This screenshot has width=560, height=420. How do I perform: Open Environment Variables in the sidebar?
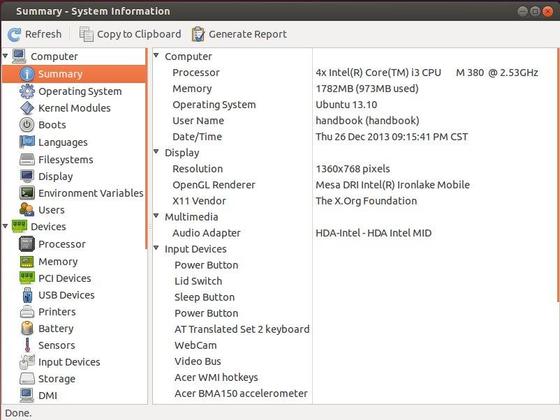tap(91, 193)
